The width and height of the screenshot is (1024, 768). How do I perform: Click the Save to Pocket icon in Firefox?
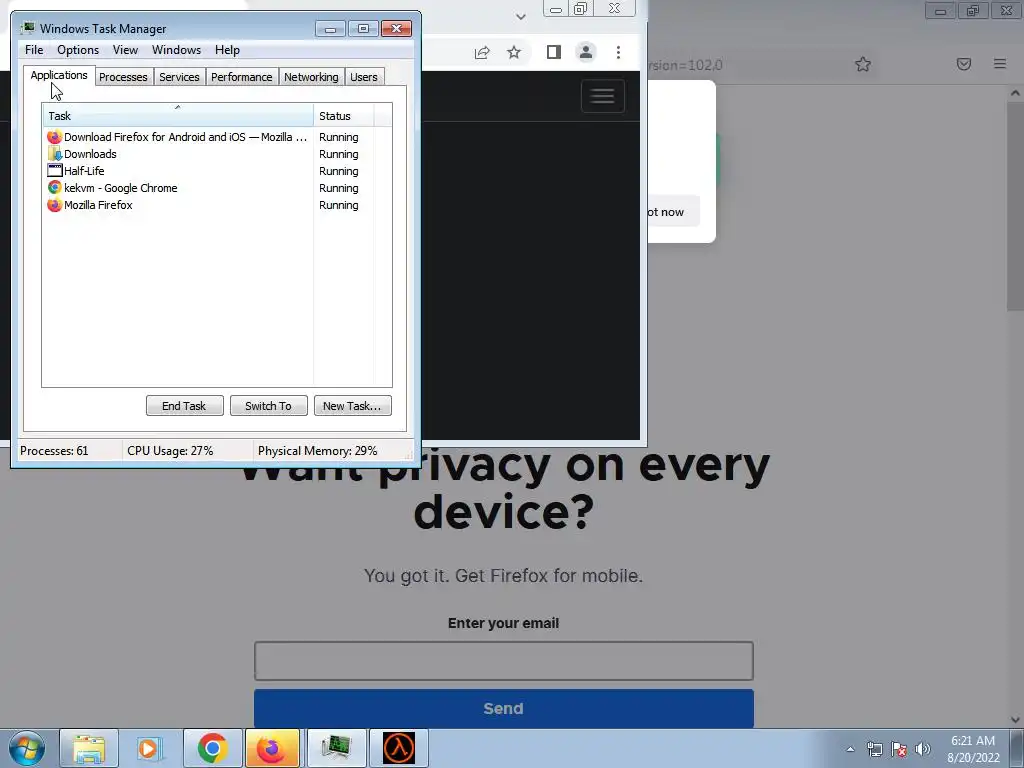[963, 64]
